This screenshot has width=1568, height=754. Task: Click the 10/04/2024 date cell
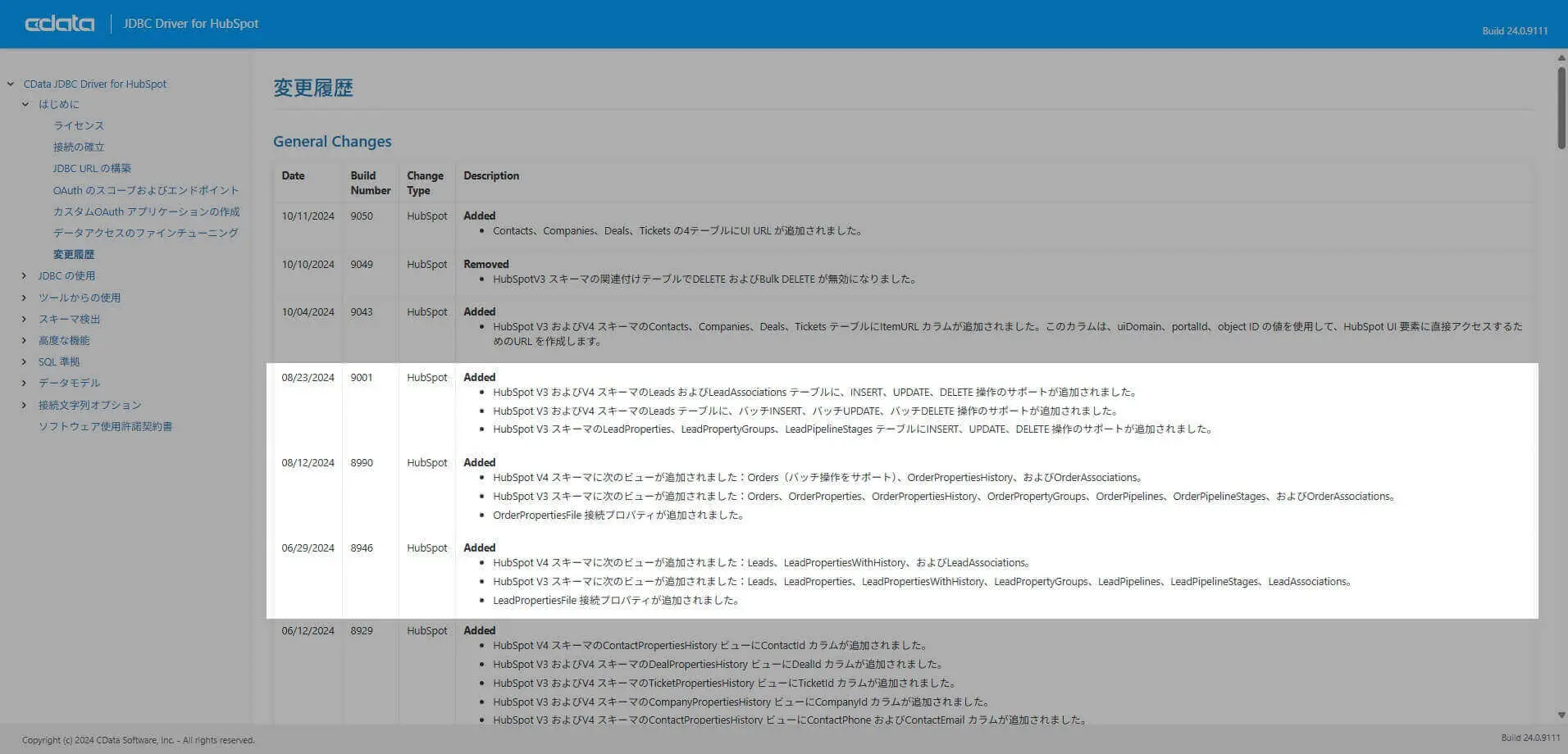(x=308, y=311)
